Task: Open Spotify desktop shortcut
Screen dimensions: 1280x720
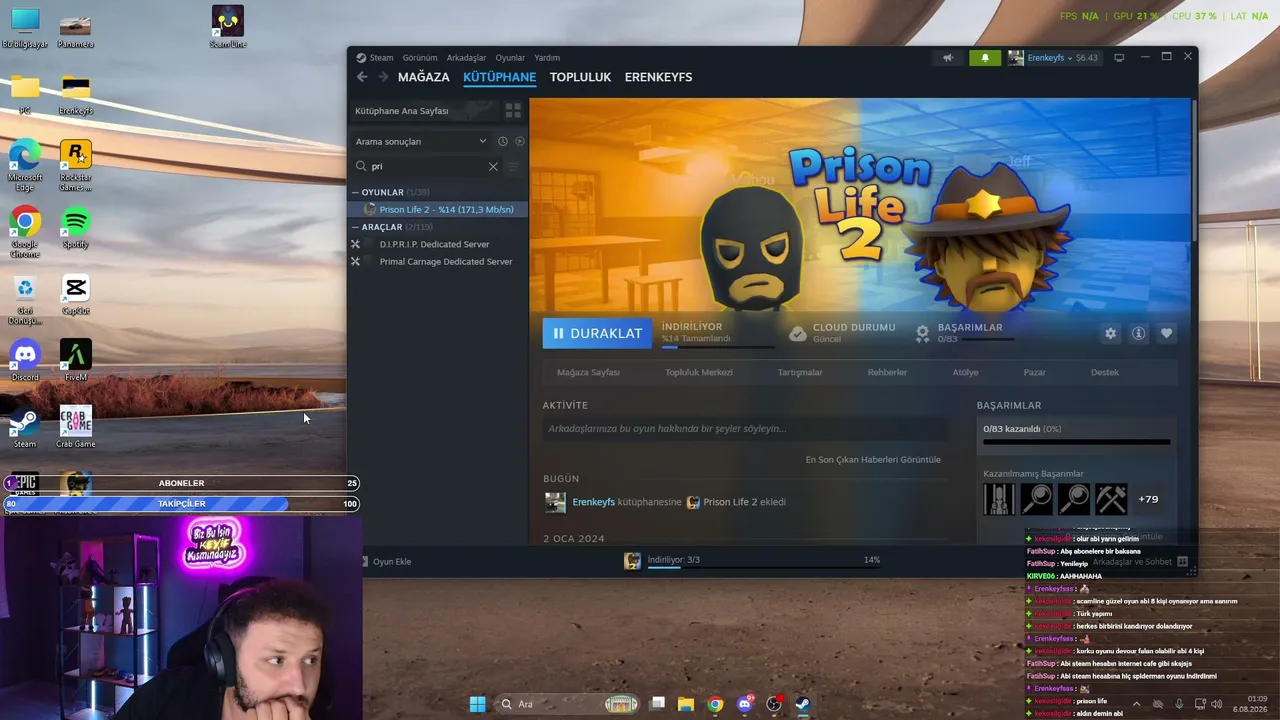Action: click(76, 227)
